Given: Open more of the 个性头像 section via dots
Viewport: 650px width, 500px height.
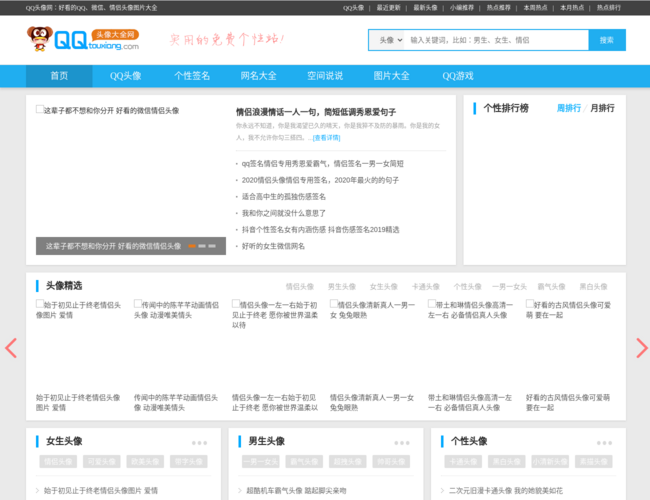Looking at the screenshot, I should [x=604, y=443].
